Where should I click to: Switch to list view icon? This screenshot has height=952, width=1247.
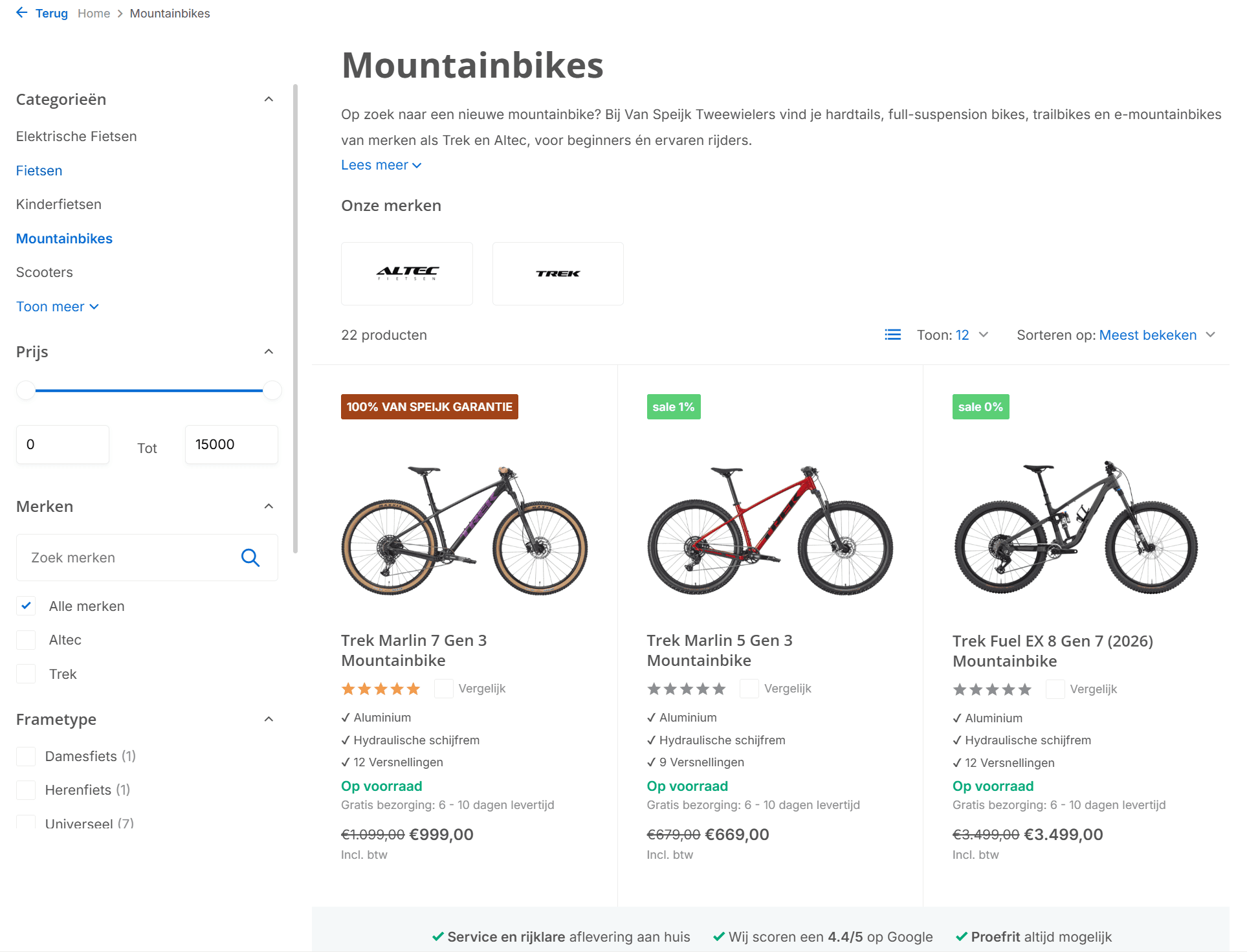click(x=892, y=335)
